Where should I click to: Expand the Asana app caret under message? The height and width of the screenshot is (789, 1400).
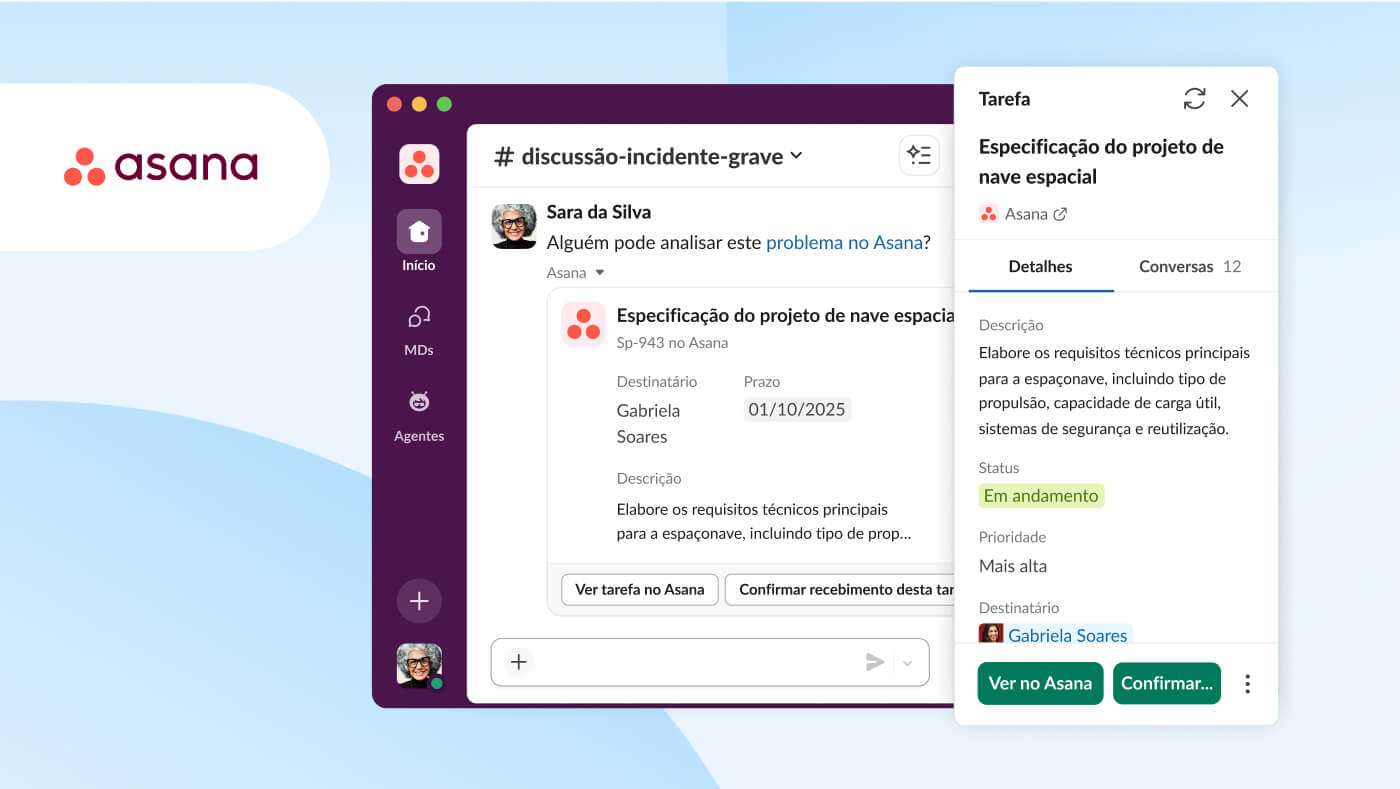click(600, 272)
